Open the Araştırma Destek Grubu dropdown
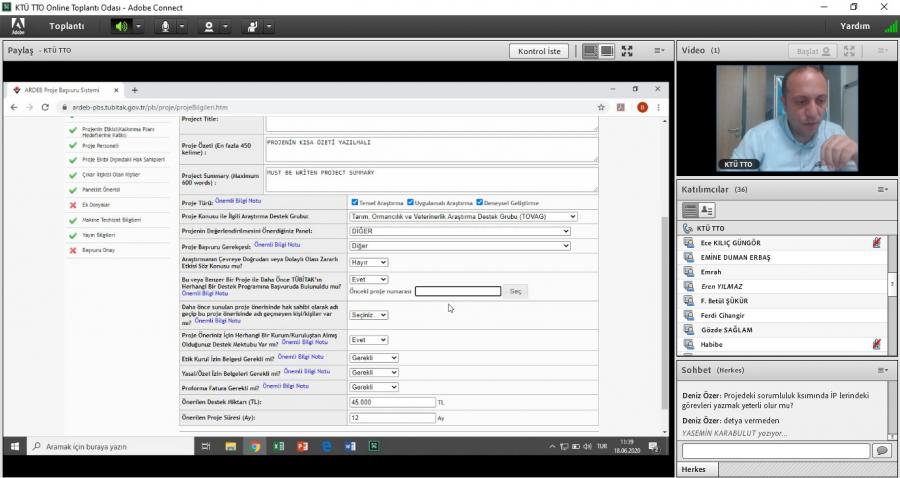The image size is (900, 478). (x=463, y=216)
